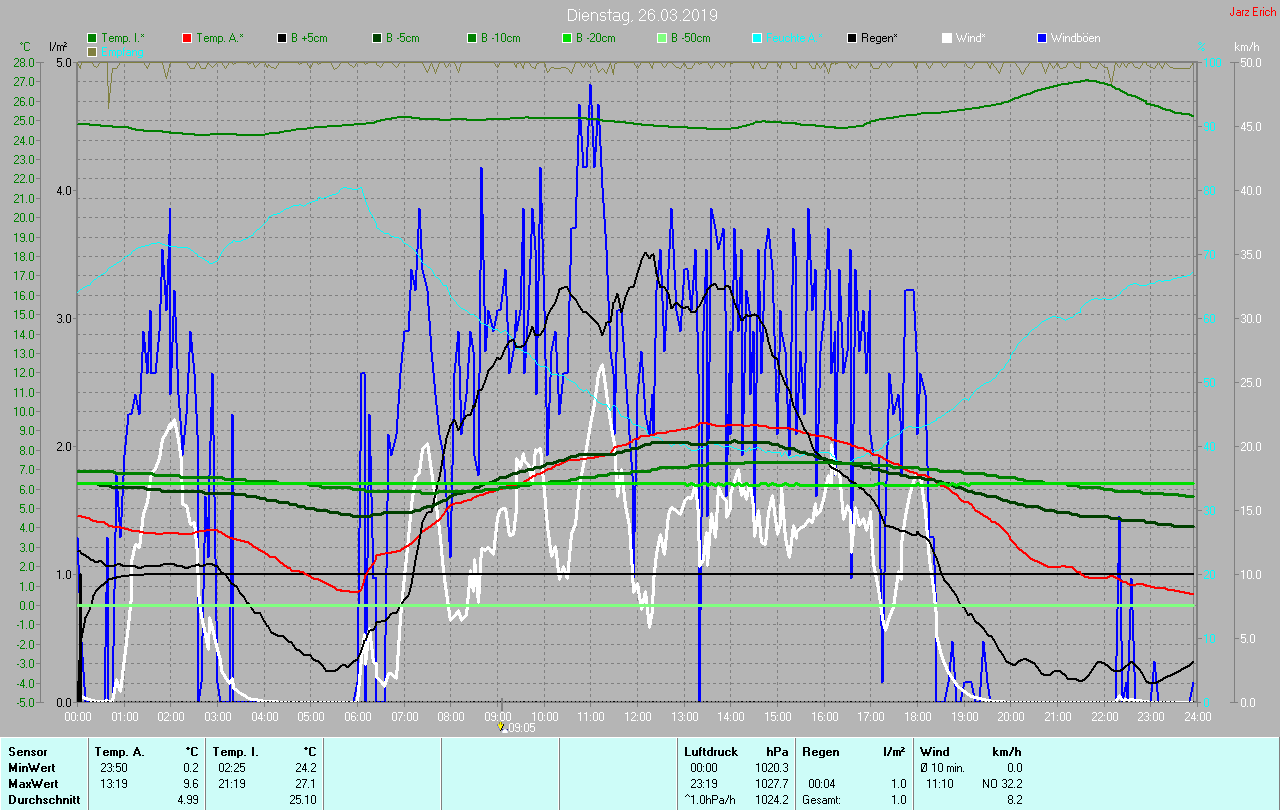Click the 9.6 maximum temperature value

click(x=190, y=784)
